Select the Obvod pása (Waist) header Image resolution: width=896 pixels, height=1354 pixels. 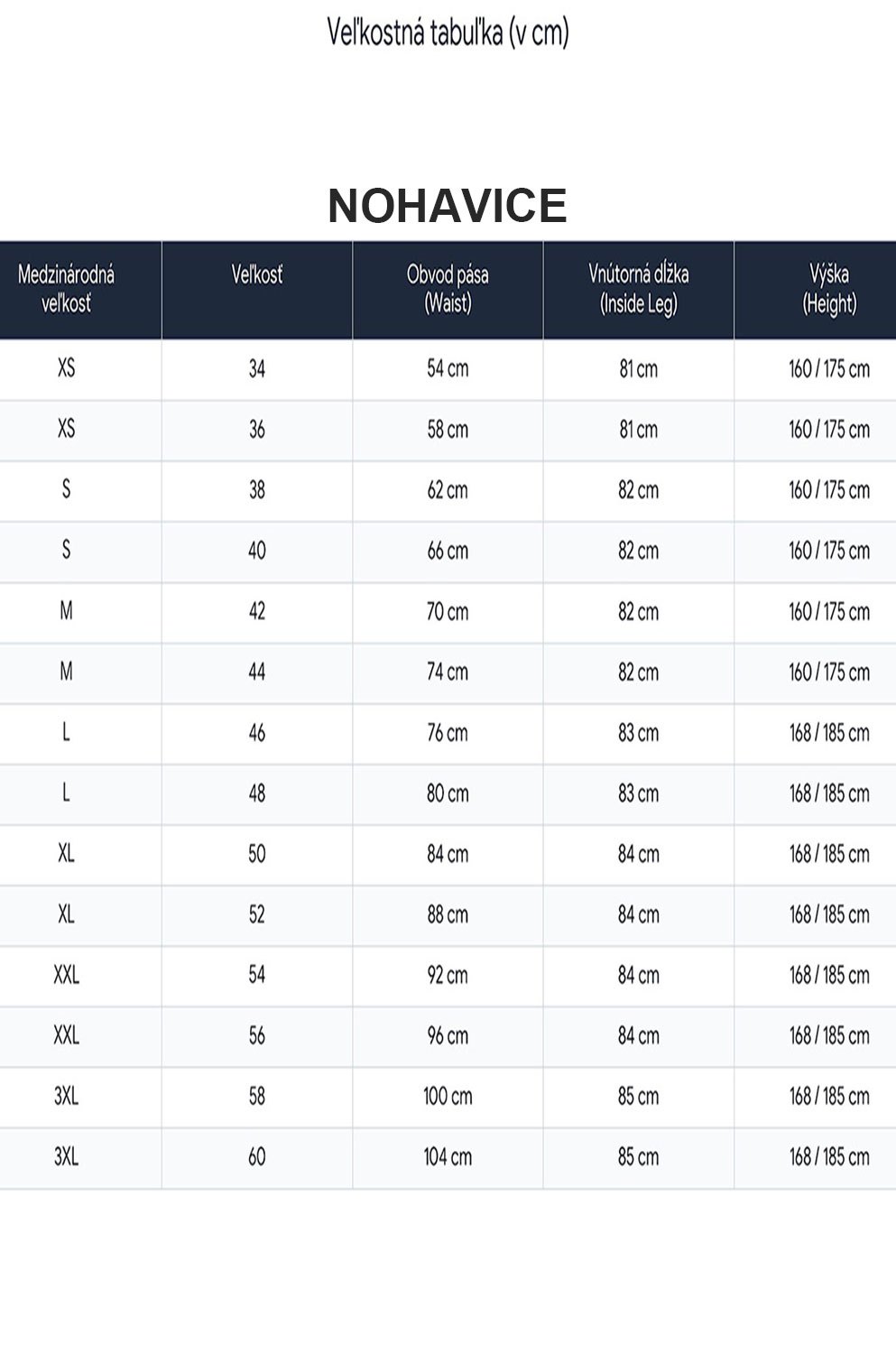(448, 290)
